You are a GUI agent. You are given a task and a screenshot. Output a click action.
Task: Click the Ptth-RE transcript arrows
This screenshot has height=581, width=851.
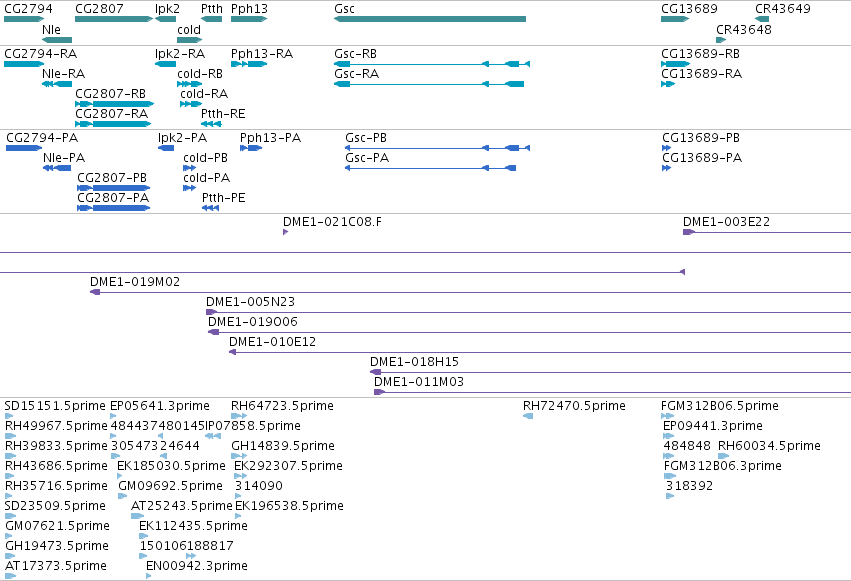pos(211,124)
